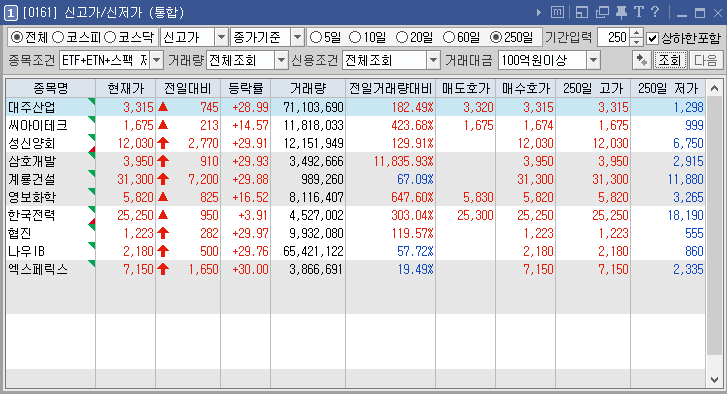
Task: Open font settings with the T icon
Action: point(639,12)
